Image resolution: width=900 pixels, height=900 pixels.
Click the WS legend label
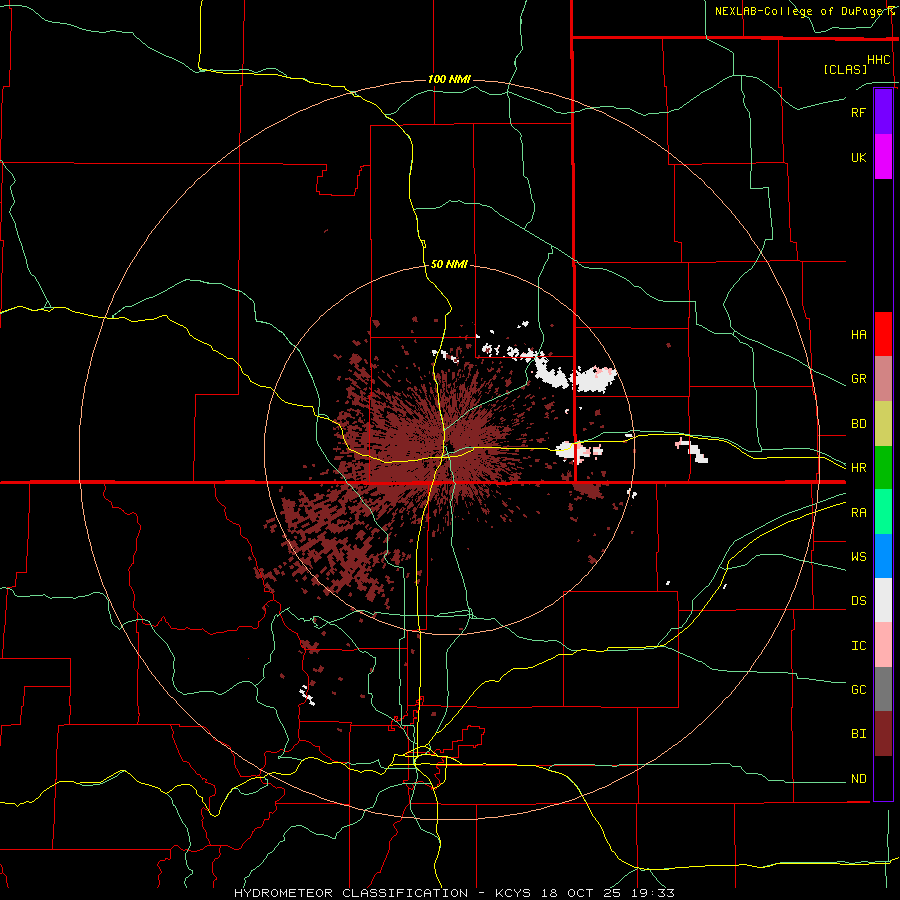pyautogui.click(x=858, y=557)
